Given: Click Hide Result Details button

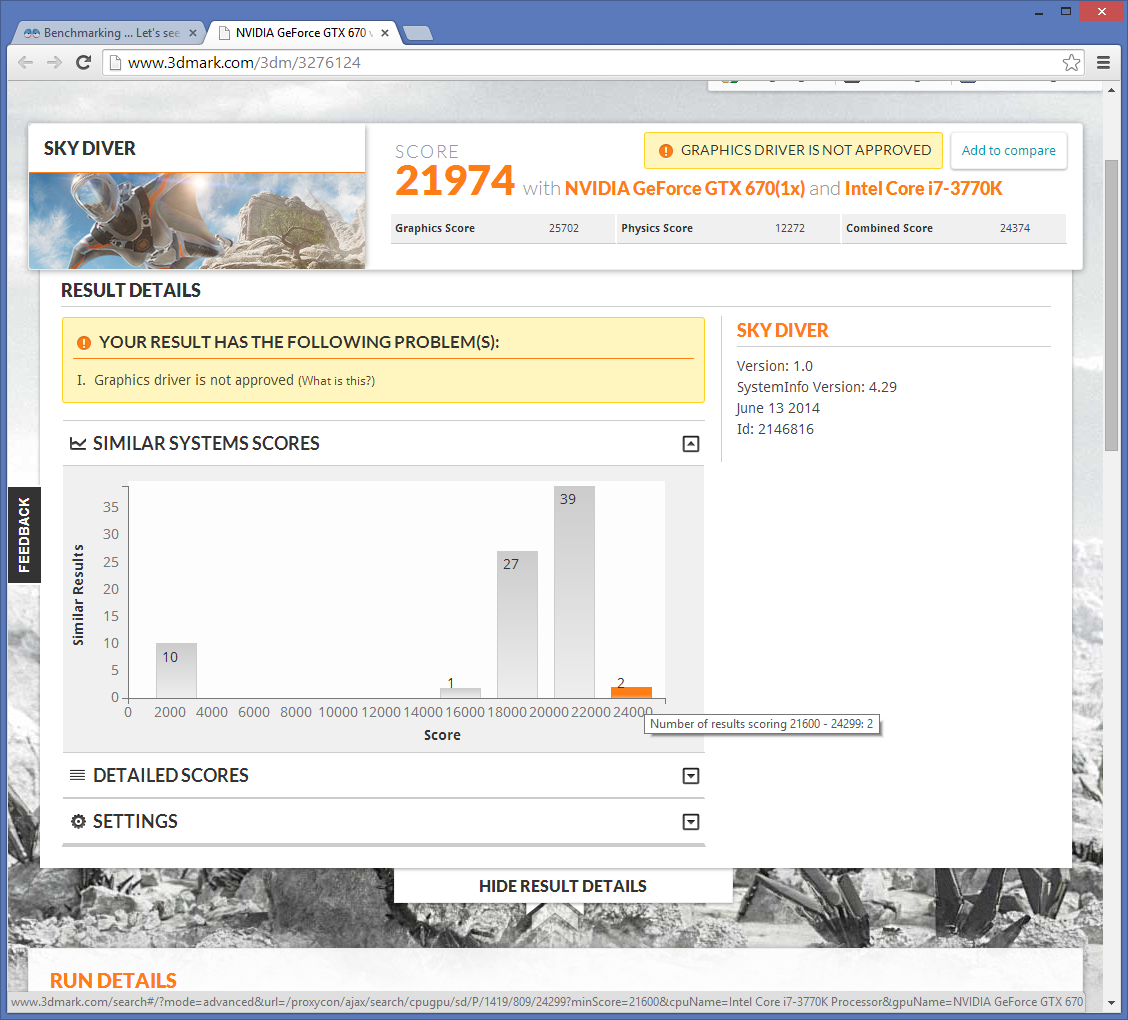Looking at the screenshot, I should pyautogui.click(x=563, y=886).
